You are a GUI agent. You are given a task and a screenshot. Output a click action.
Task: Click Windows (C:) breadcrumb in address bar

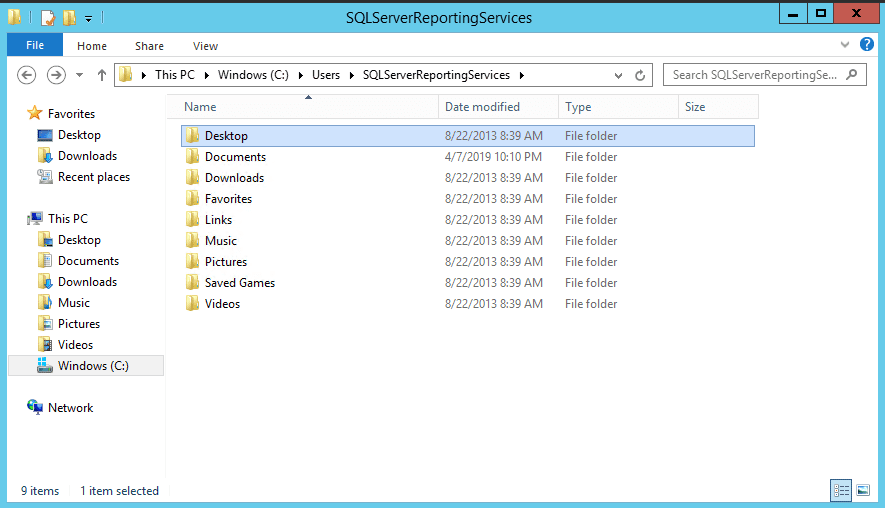(253, 75)
